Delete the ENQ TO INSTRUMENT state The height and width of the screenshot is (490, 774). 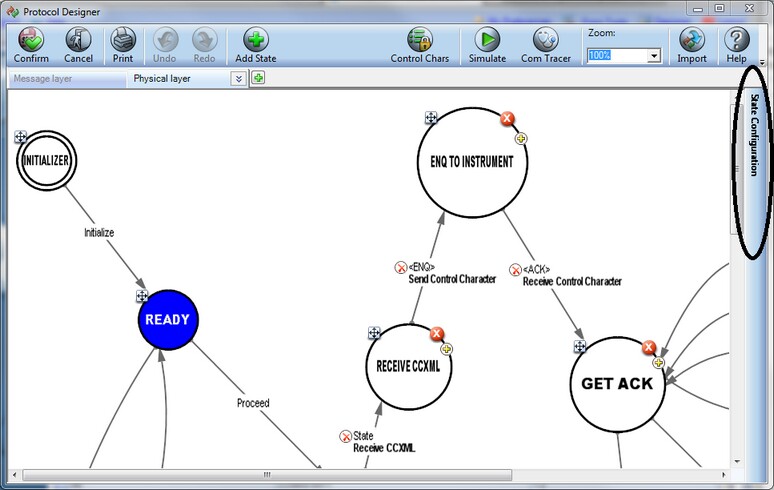pos(507,118)
